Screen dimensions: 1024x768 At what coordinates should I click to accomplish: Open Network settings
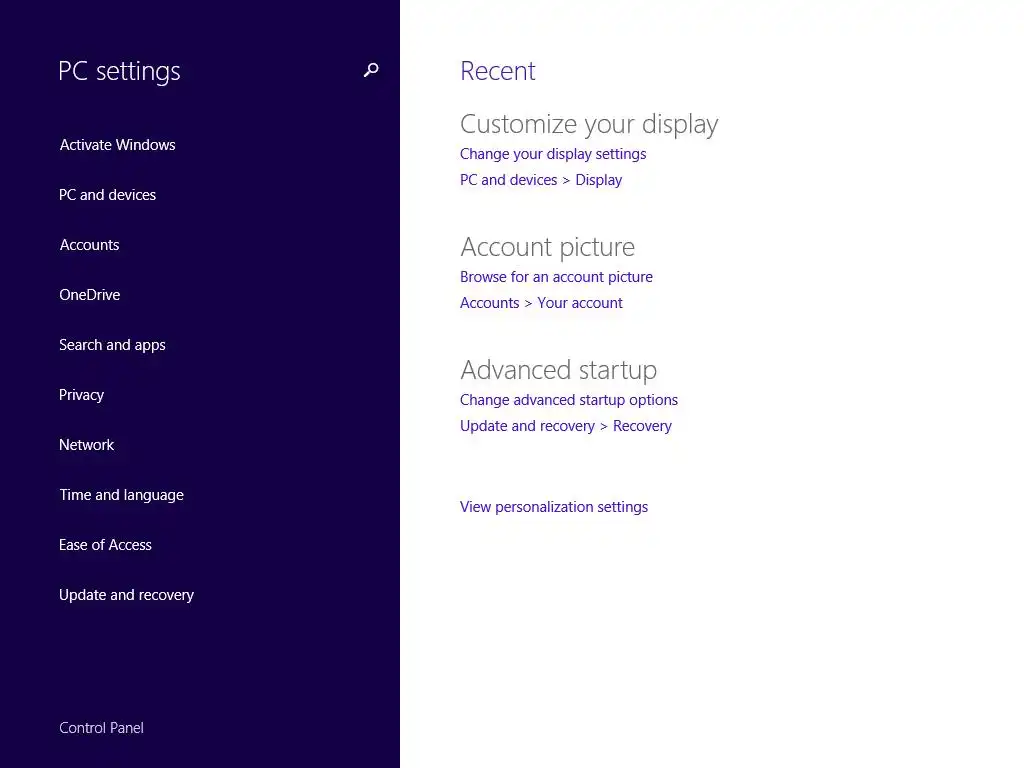(86, 445)
